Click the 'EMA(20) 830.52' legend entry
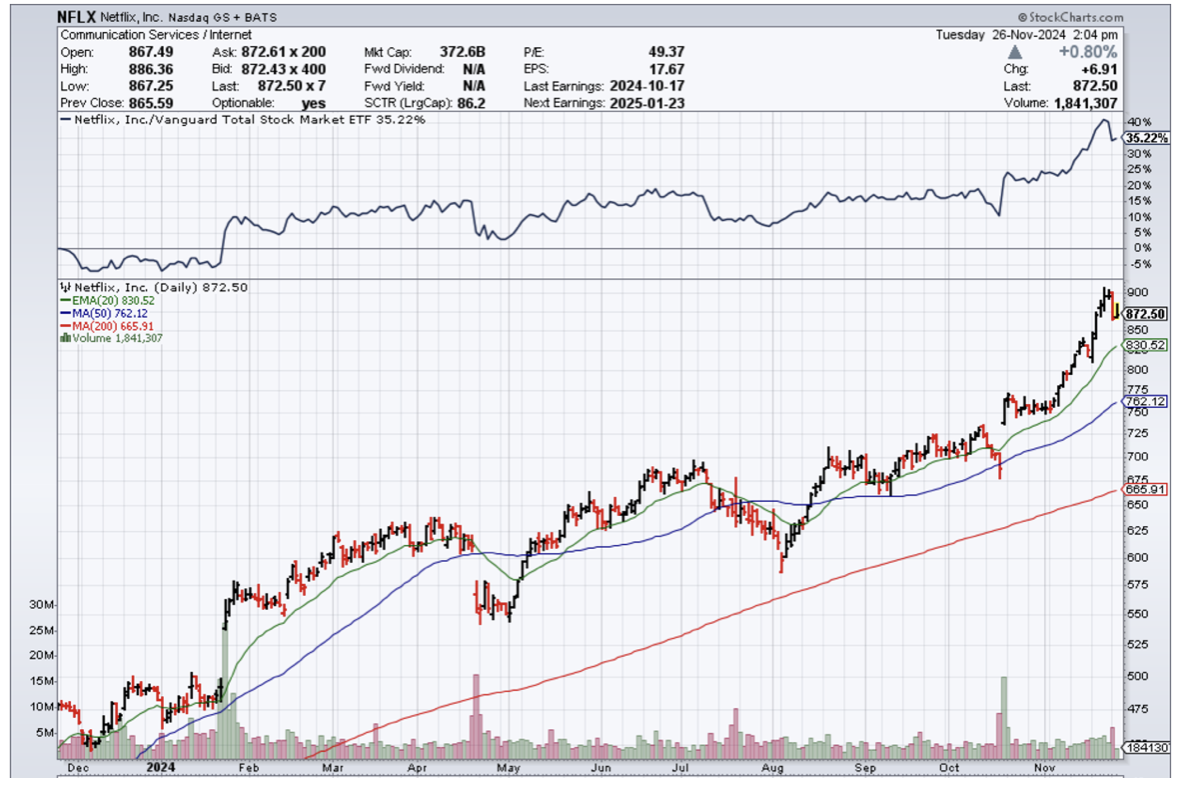The image size is (1182, 786). (113, 301)
